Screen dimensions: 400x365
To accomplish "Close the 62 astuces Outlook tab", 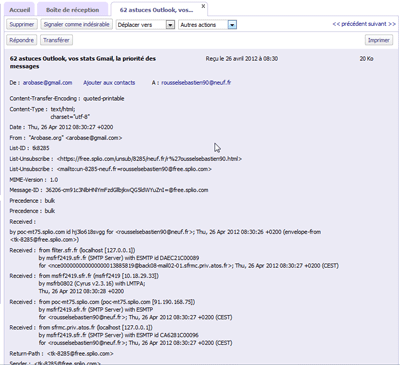I will 203,6.
